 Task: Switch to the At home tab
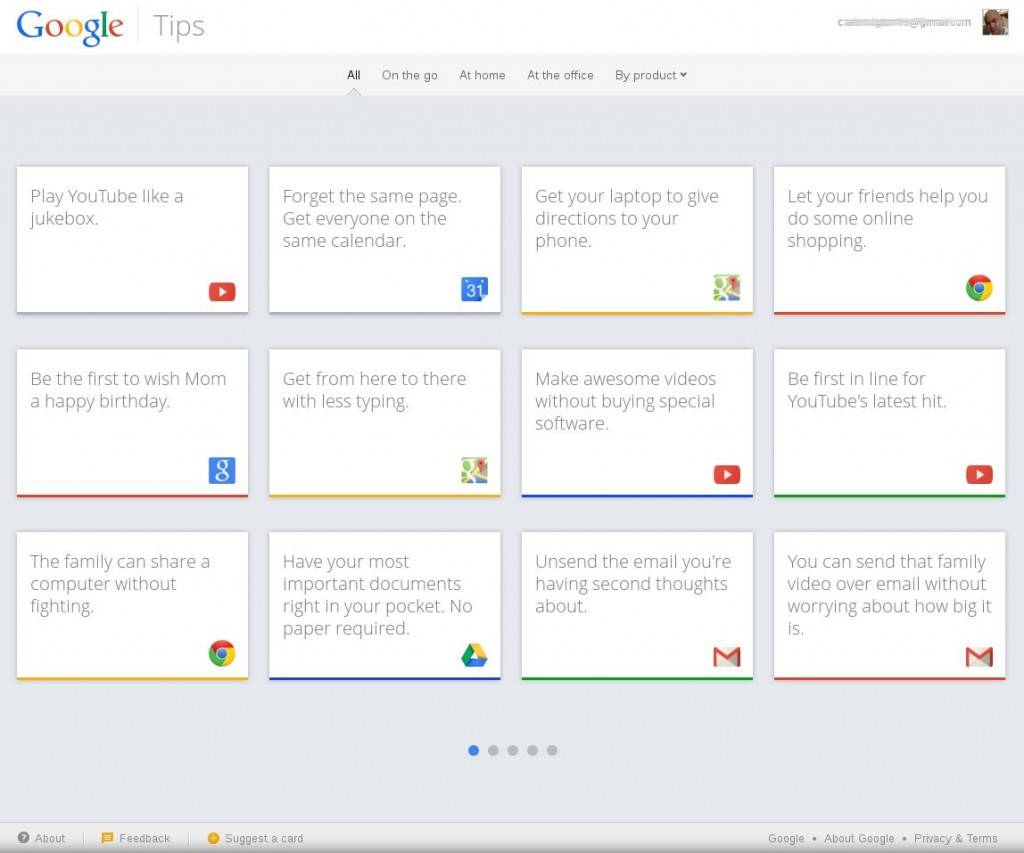[482, 74]
